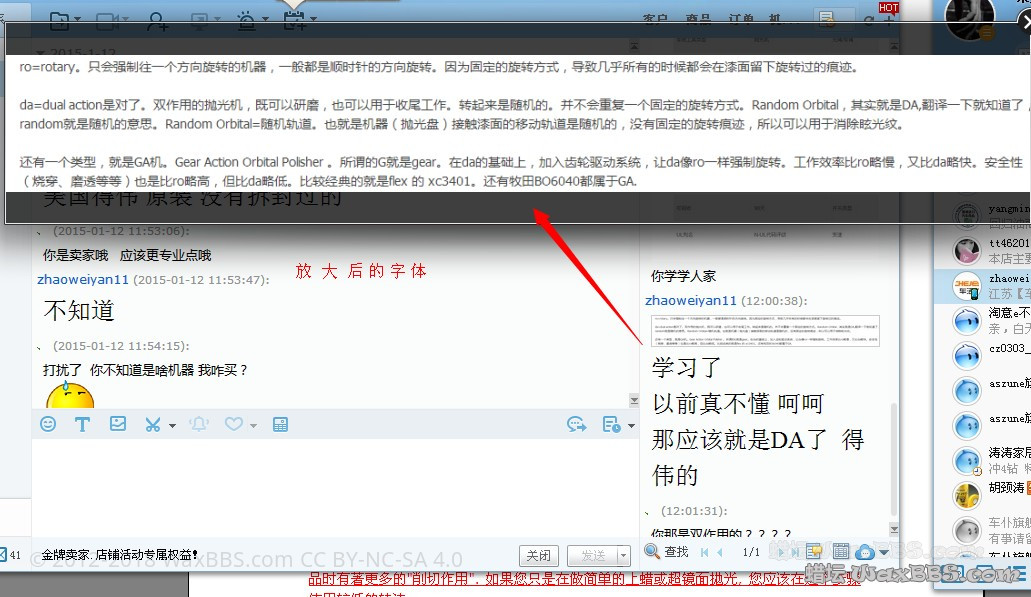
Task: Click the font text formatting icon
Action: point(82,424)
